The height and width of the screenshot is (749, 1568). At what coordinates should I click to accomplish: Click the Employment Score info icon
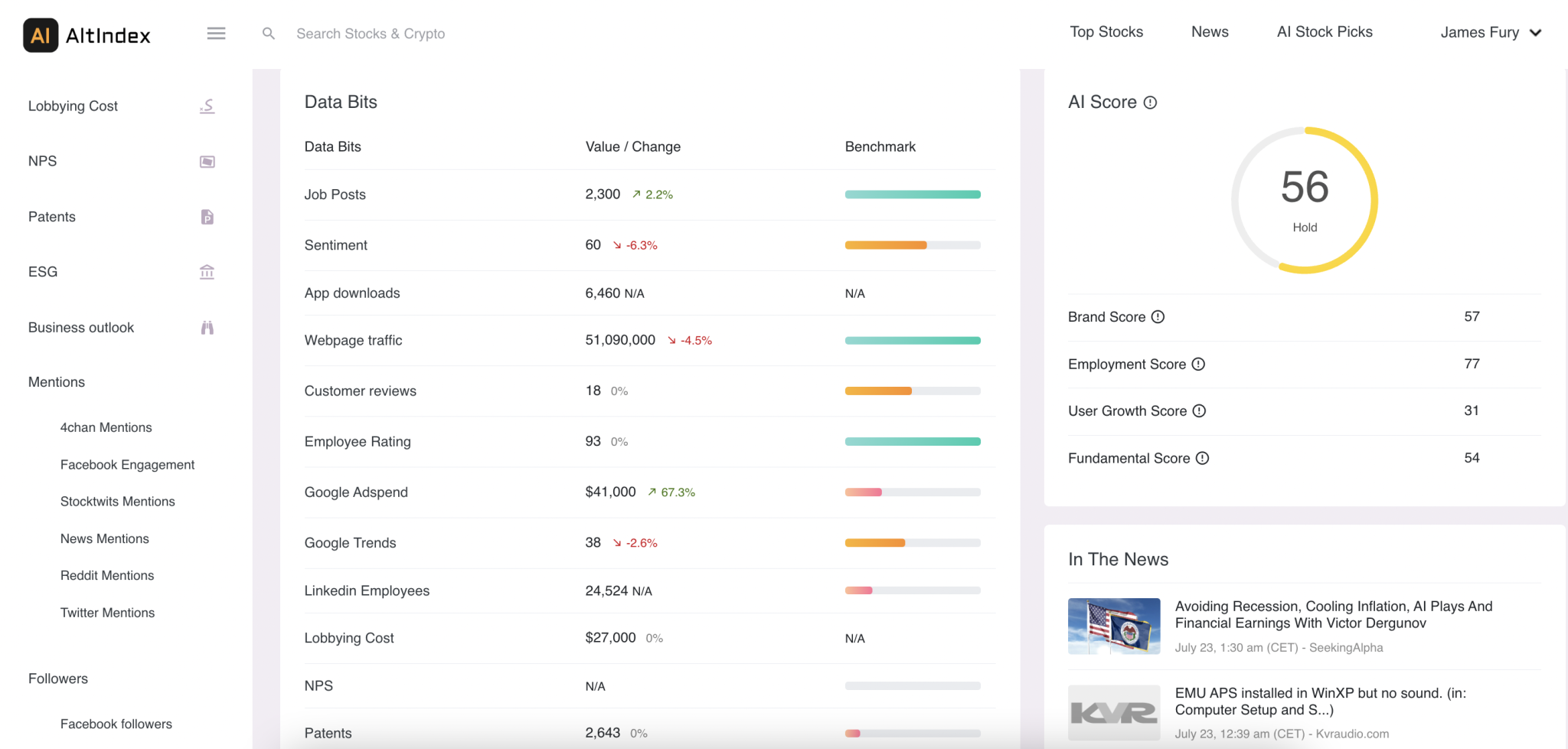(1200, 365)
